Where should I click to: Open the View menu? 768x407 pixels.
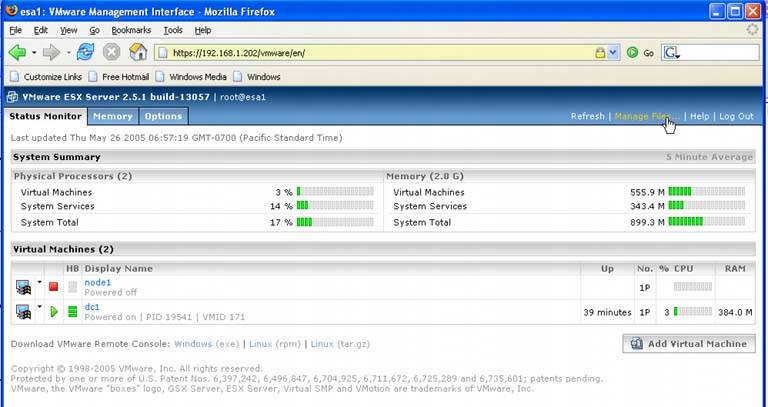pyautogui.click(x=69, y=30)
